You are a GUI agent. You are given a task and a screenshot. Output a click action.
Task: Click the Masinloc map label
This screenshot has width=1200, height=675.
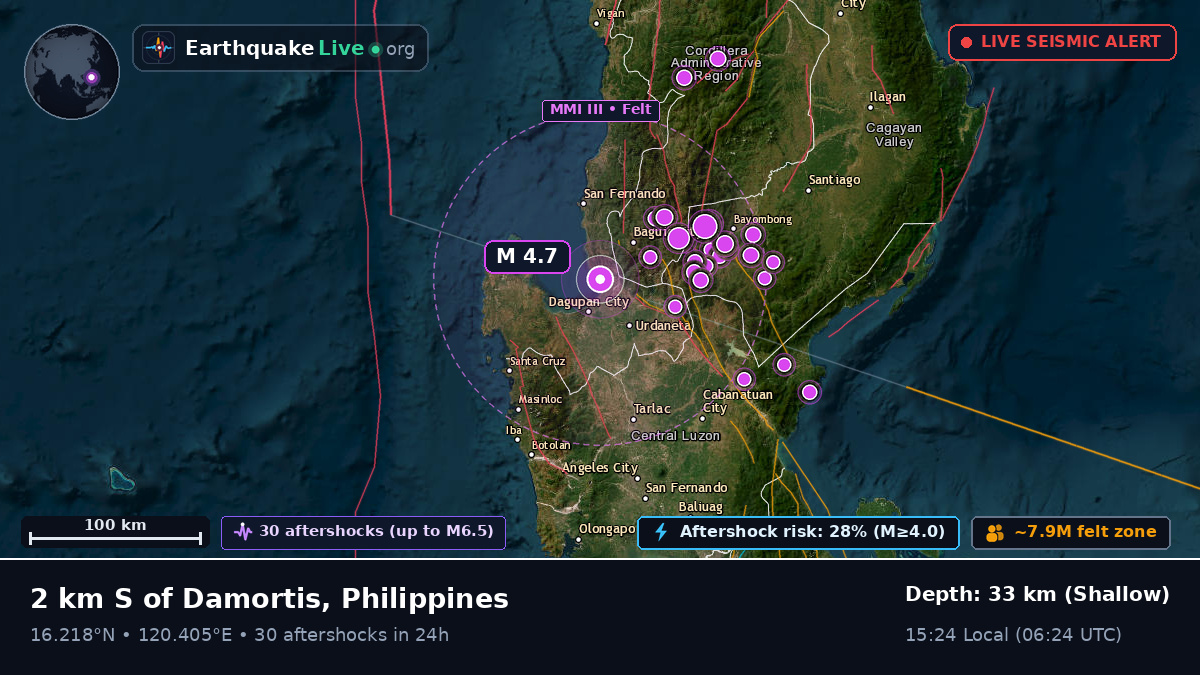click(540, 399)
